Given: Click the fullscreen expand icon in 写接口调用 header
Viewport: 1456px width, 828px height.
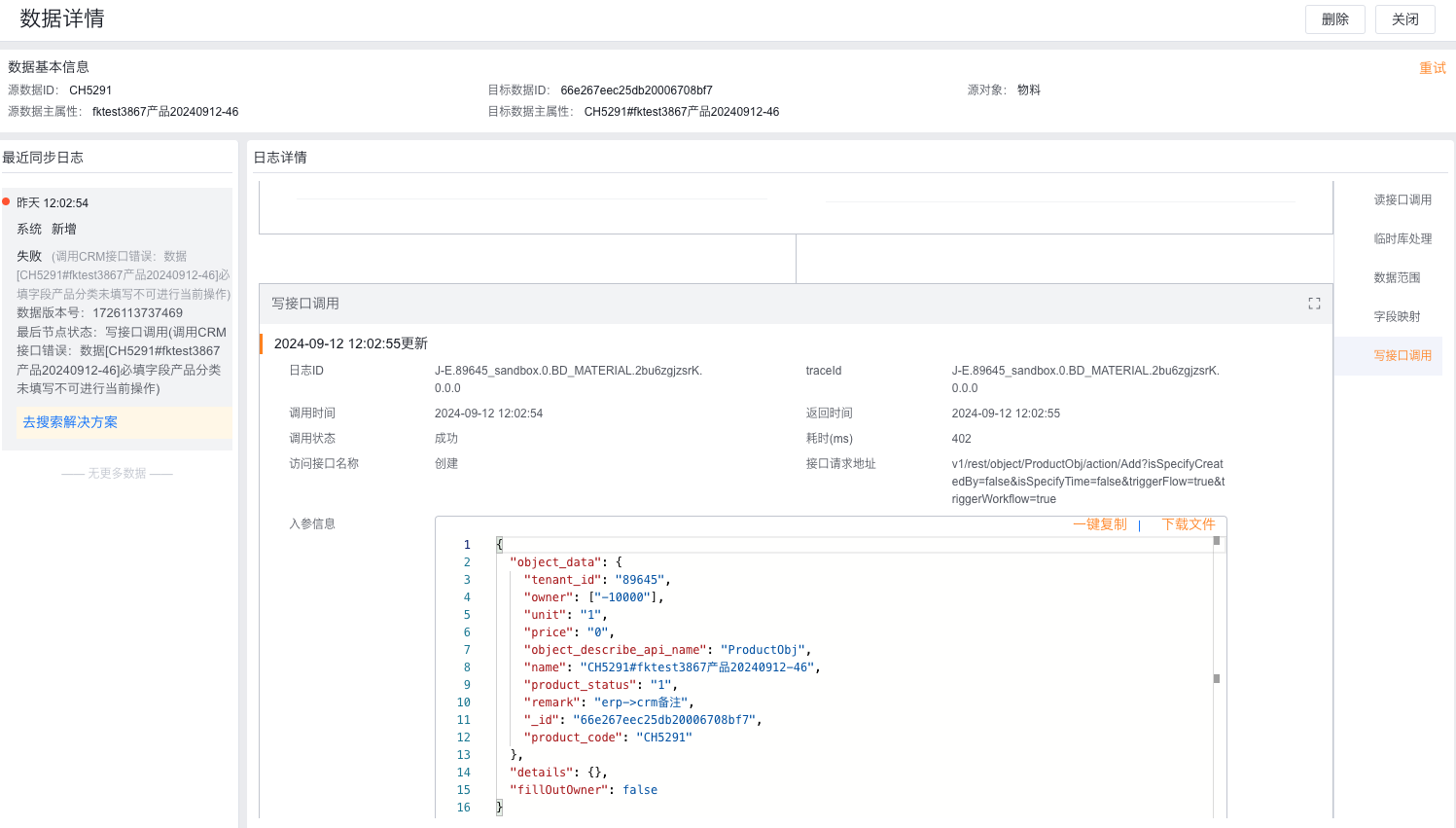Looking at the screenshot, I should (x=1314, y=304).
